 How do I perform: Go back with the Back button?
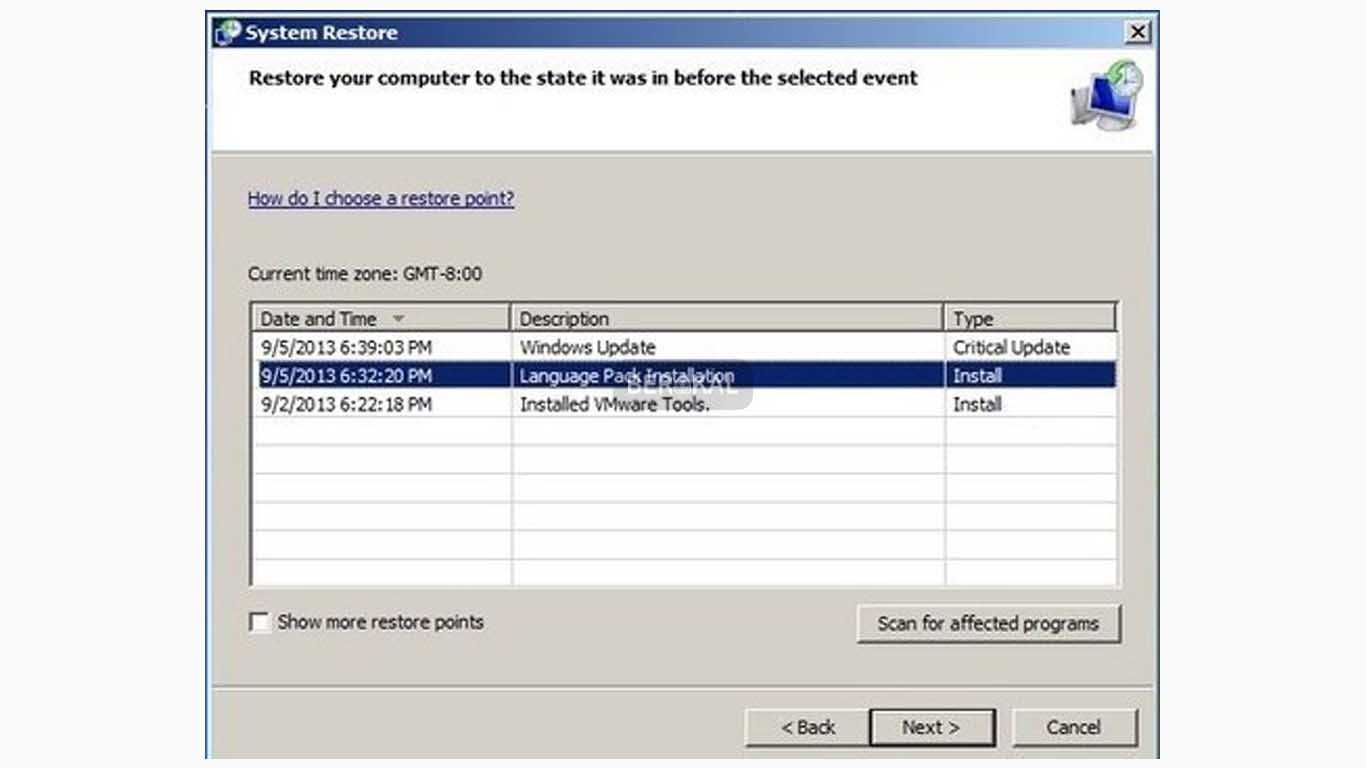(x=807, y=727)
